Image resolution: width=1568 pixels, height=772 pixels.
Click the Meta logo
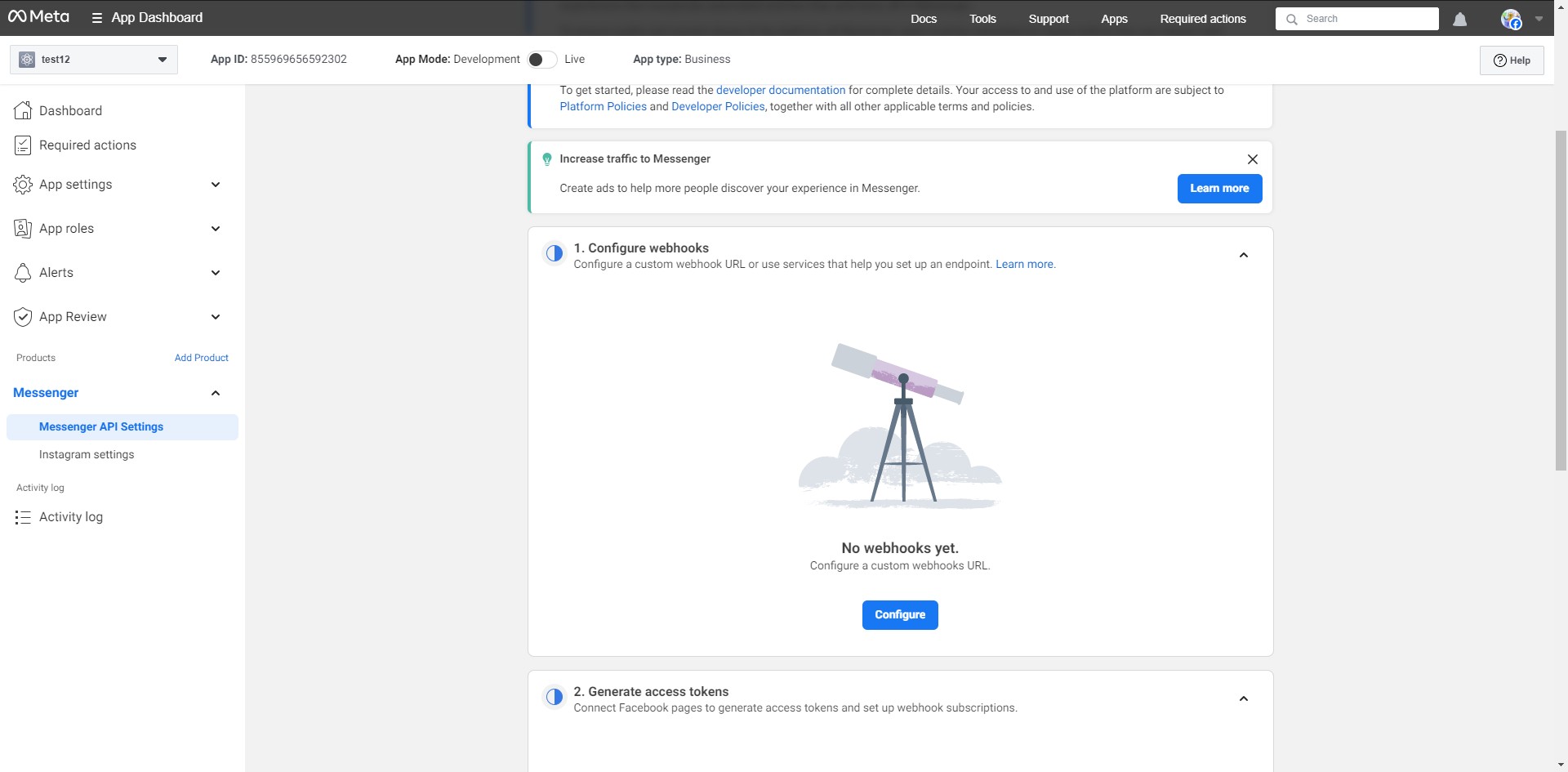(x=38, y=17)
